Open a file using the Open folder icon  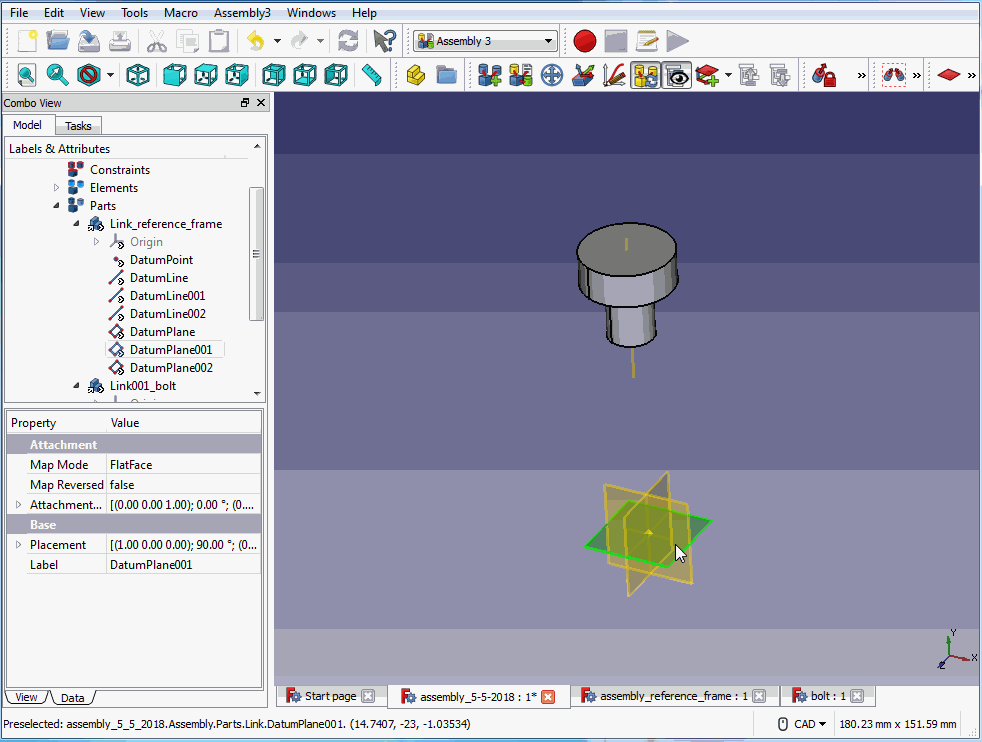tap(58, 41)
